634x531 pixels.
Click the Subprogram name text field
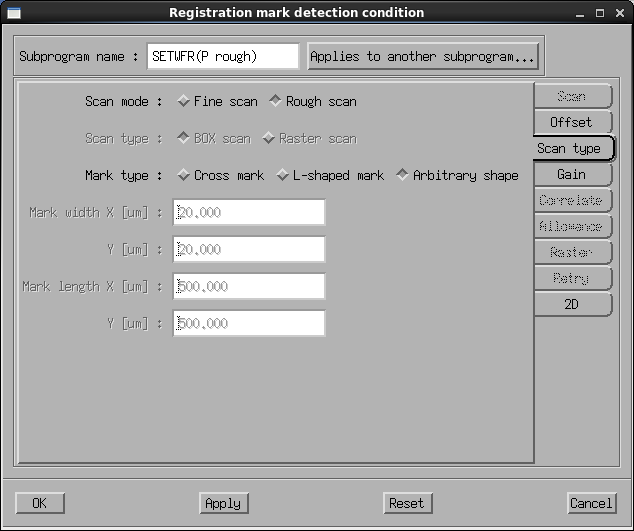[222, 57]
